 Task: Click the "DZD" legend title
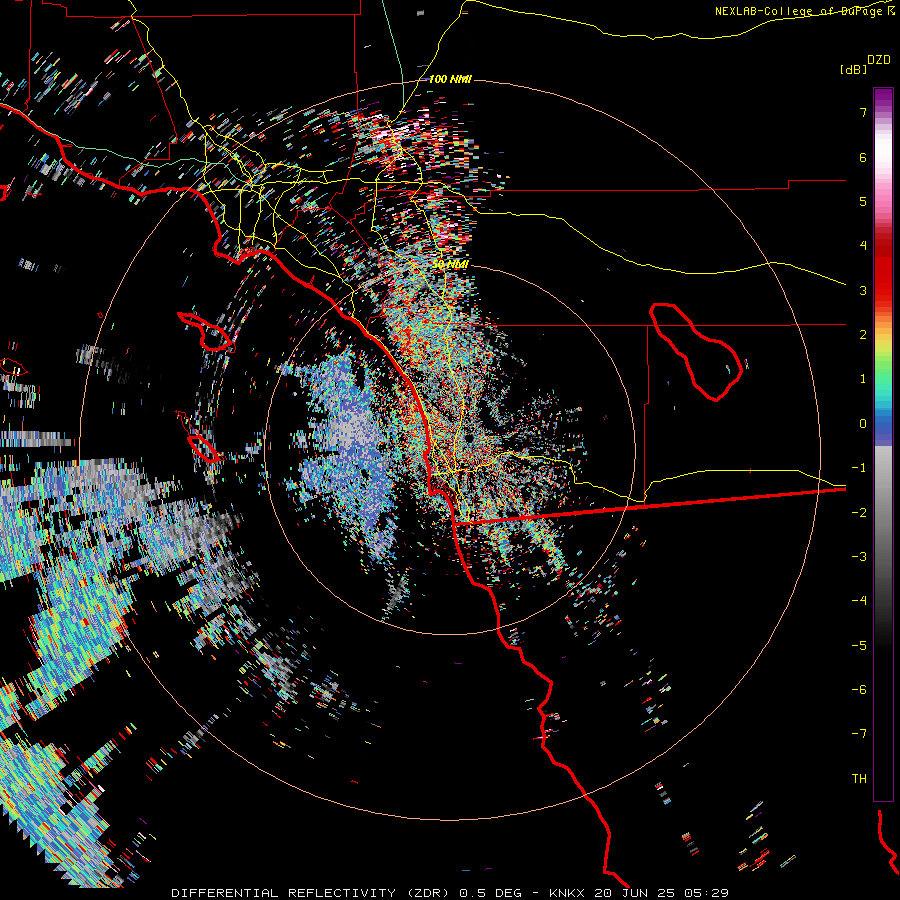point(879,60)
